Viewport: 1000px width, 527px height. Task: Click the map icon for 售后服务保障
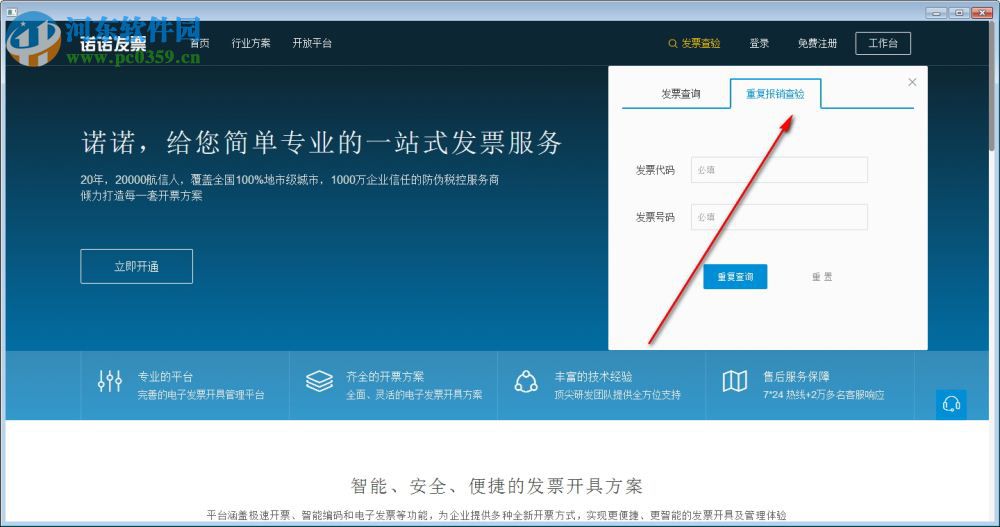coord(735,381)
